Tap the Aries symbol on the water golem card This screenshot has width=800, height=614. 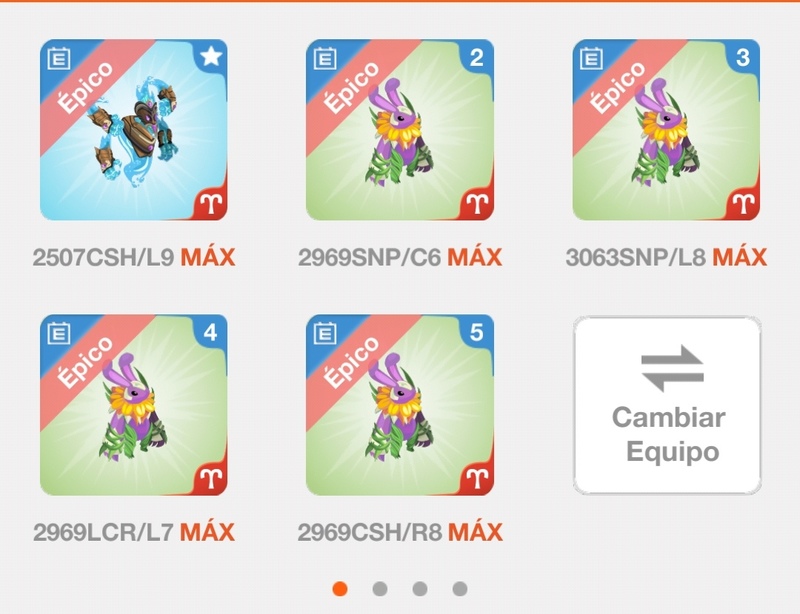tap(211, 204)
